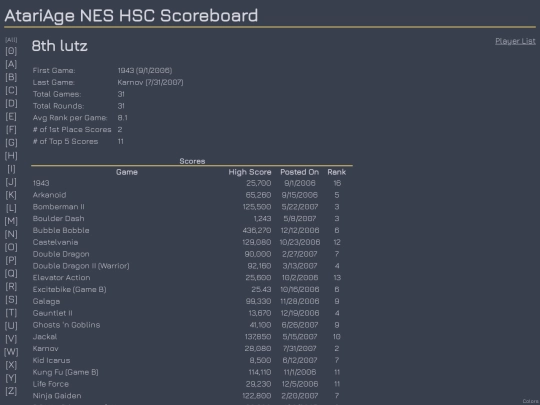The height and width of the screenshot is (405, 540).
Task: Click the Scores table heading
Action: [192, 161]
